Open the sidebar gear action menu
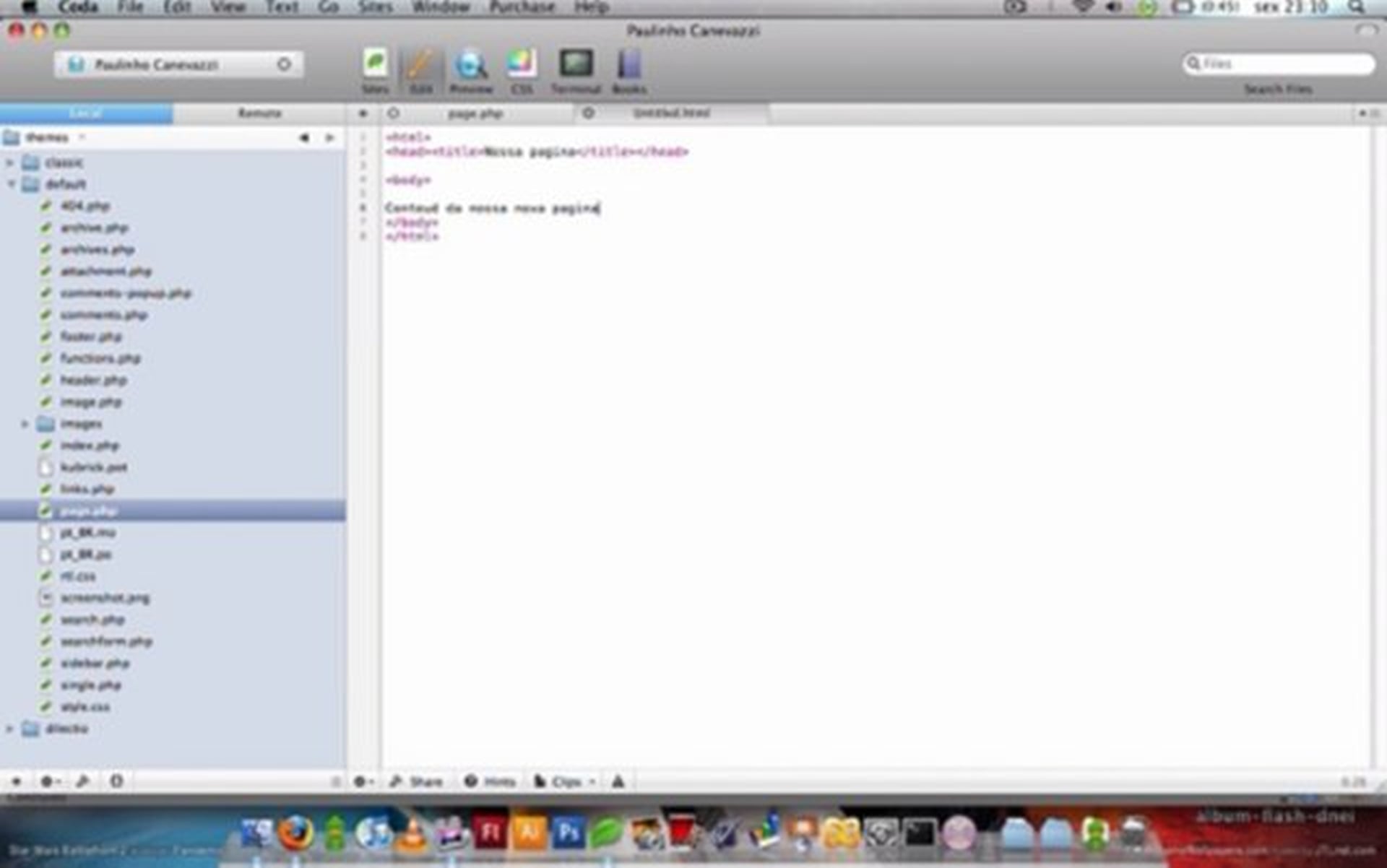Screen dimensions: 1387x868 (50, 781)
